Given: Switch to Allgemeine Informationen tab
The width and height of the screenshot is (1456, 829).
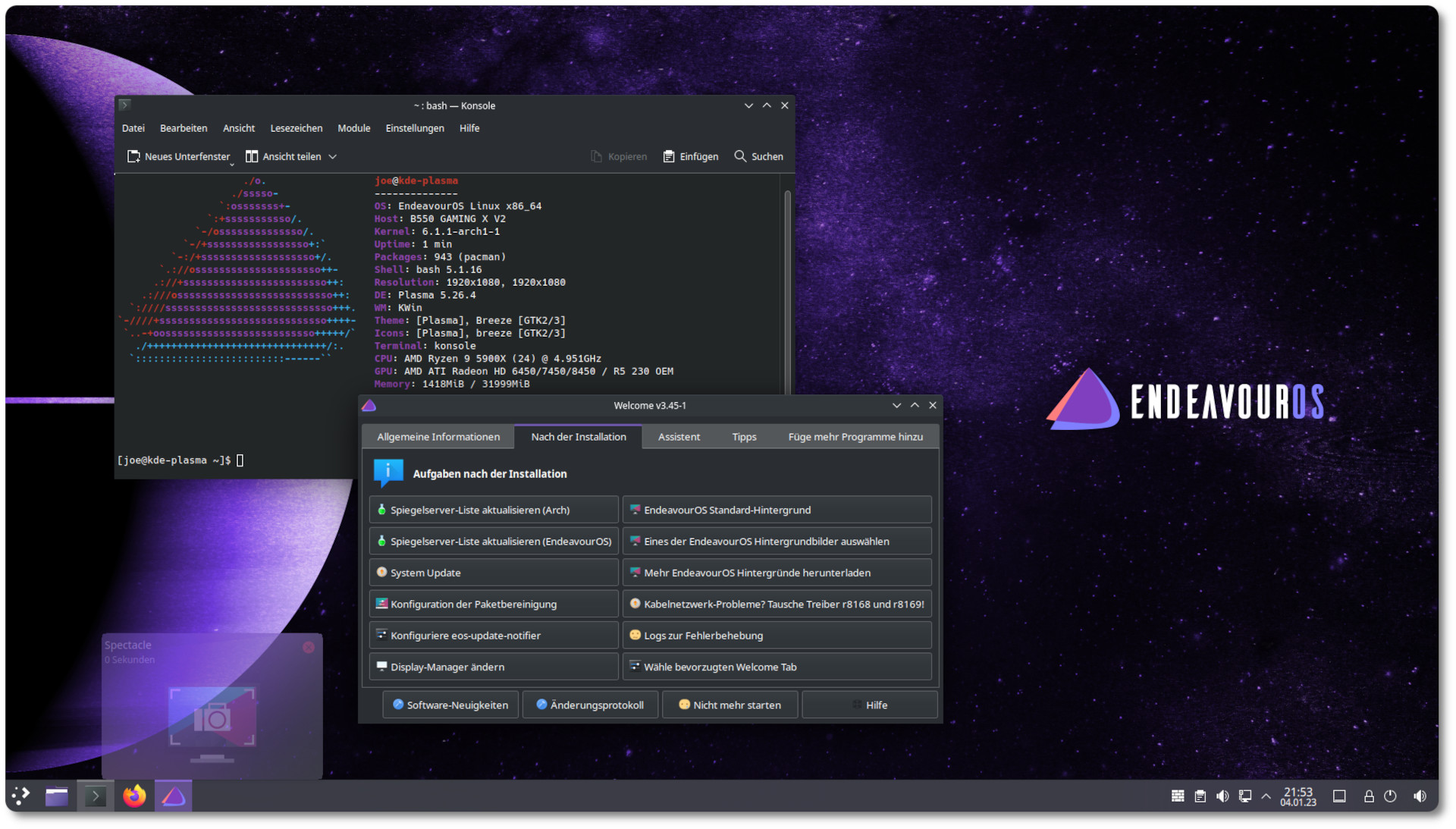Looking at the screenshot, I should pos(438,437).
